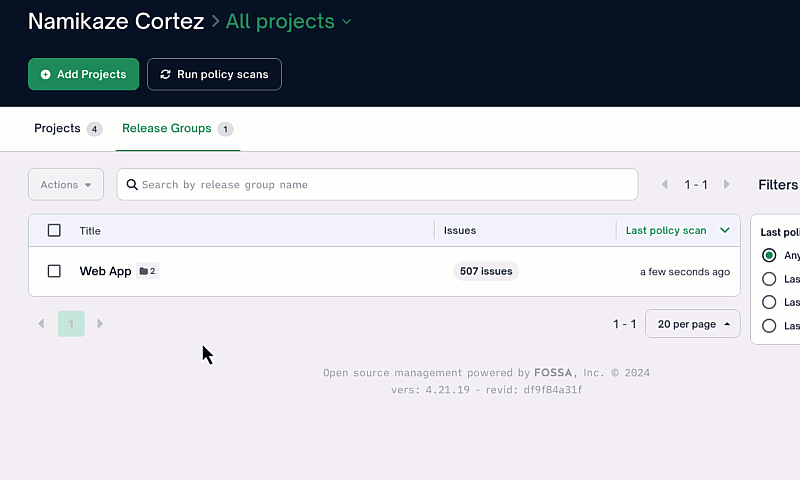This screenshot has width=800, height=480.
Task: Expand the 20 per page dropdown
Action: (693, 324)
